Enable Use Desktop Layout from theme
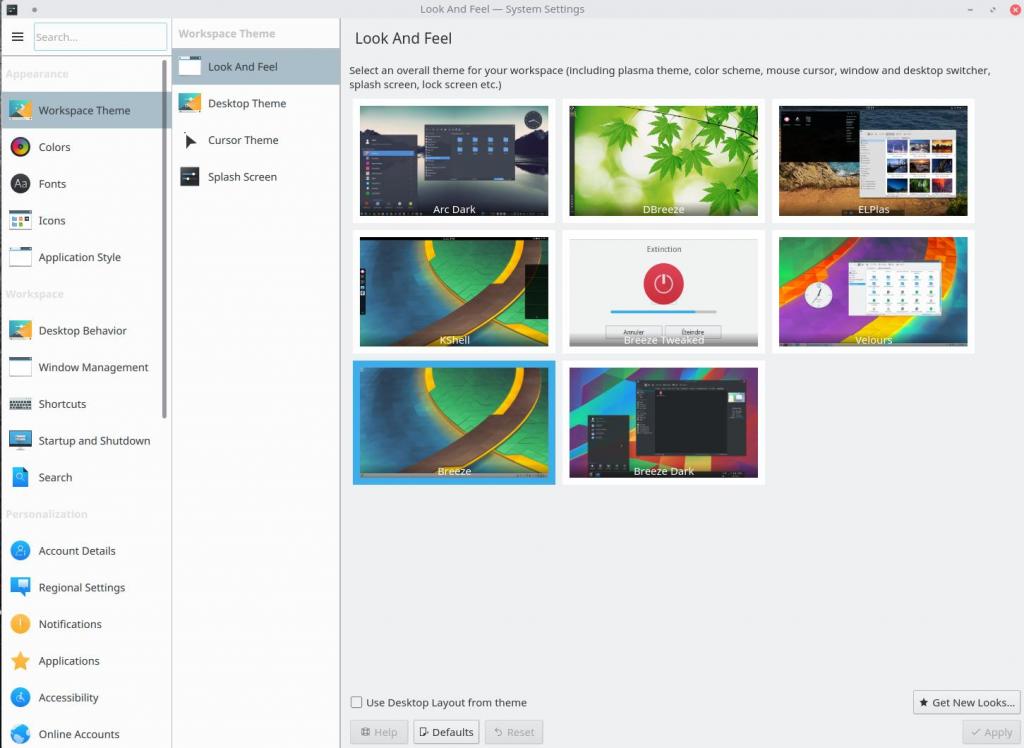Image resolution: width=1024 pixels, height=748 pixels. coord(357,703)
